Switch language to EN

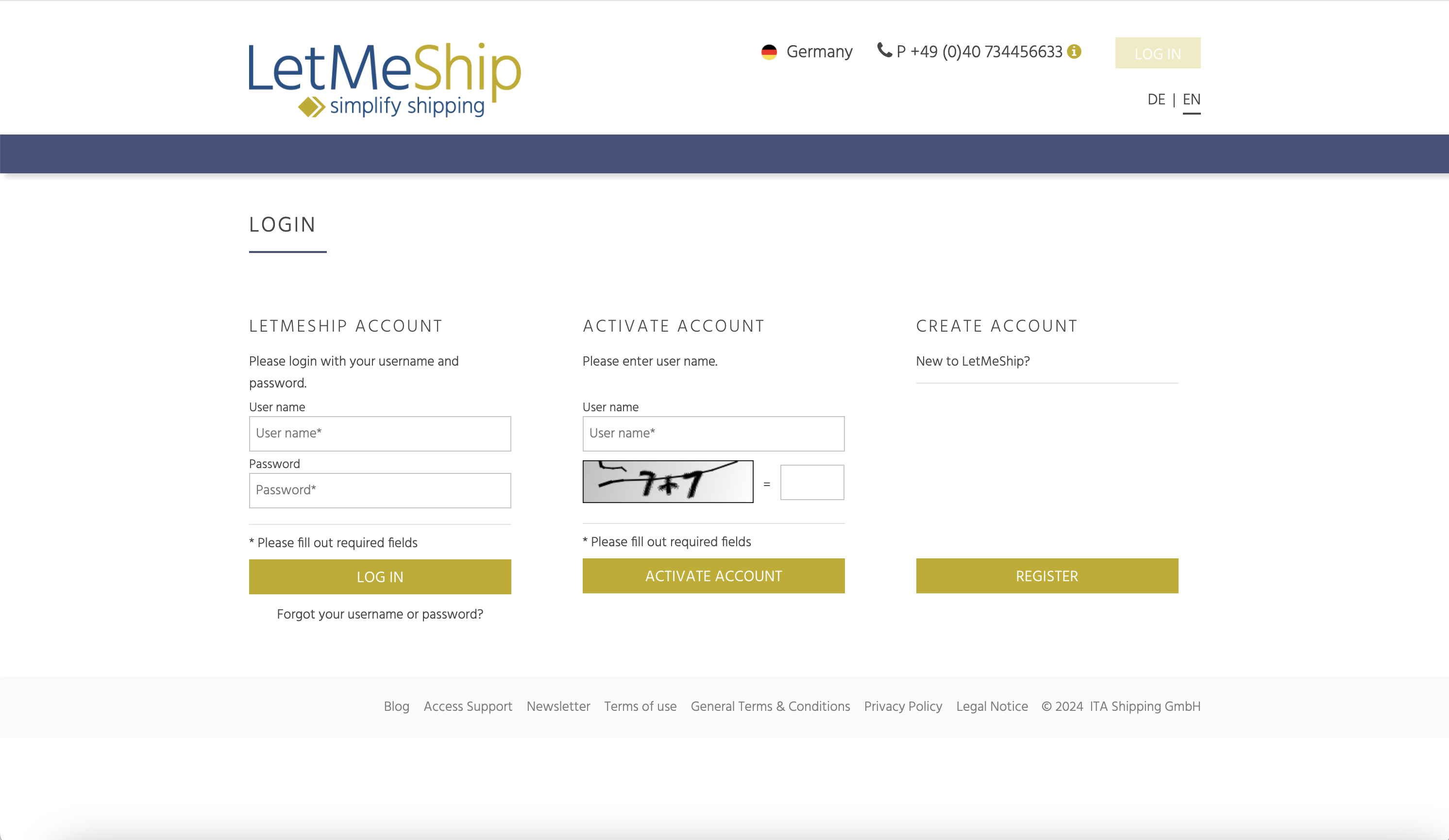[x=1191, y=100]
